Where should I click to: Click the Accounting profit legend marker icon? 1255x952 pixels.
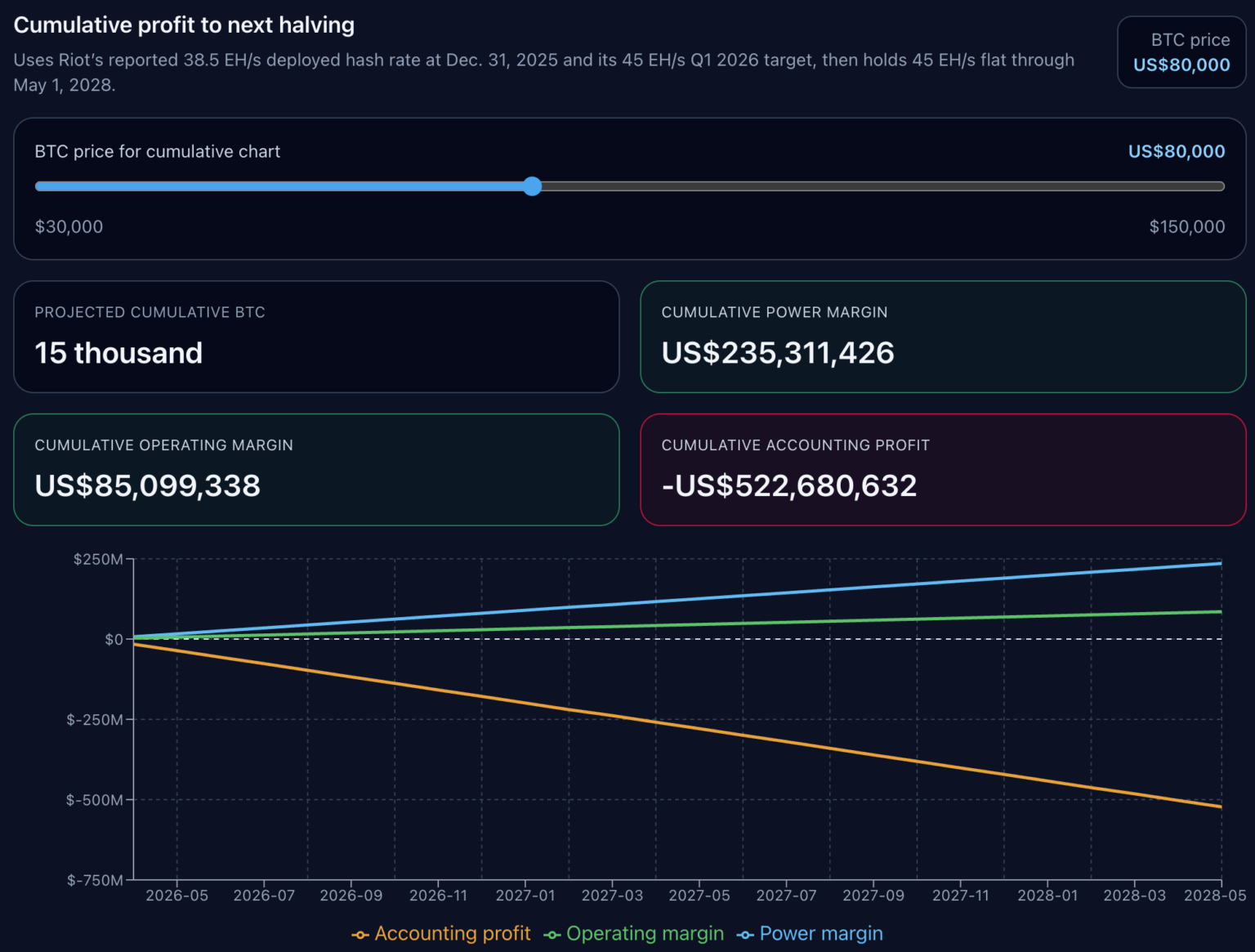click(360, 933)
